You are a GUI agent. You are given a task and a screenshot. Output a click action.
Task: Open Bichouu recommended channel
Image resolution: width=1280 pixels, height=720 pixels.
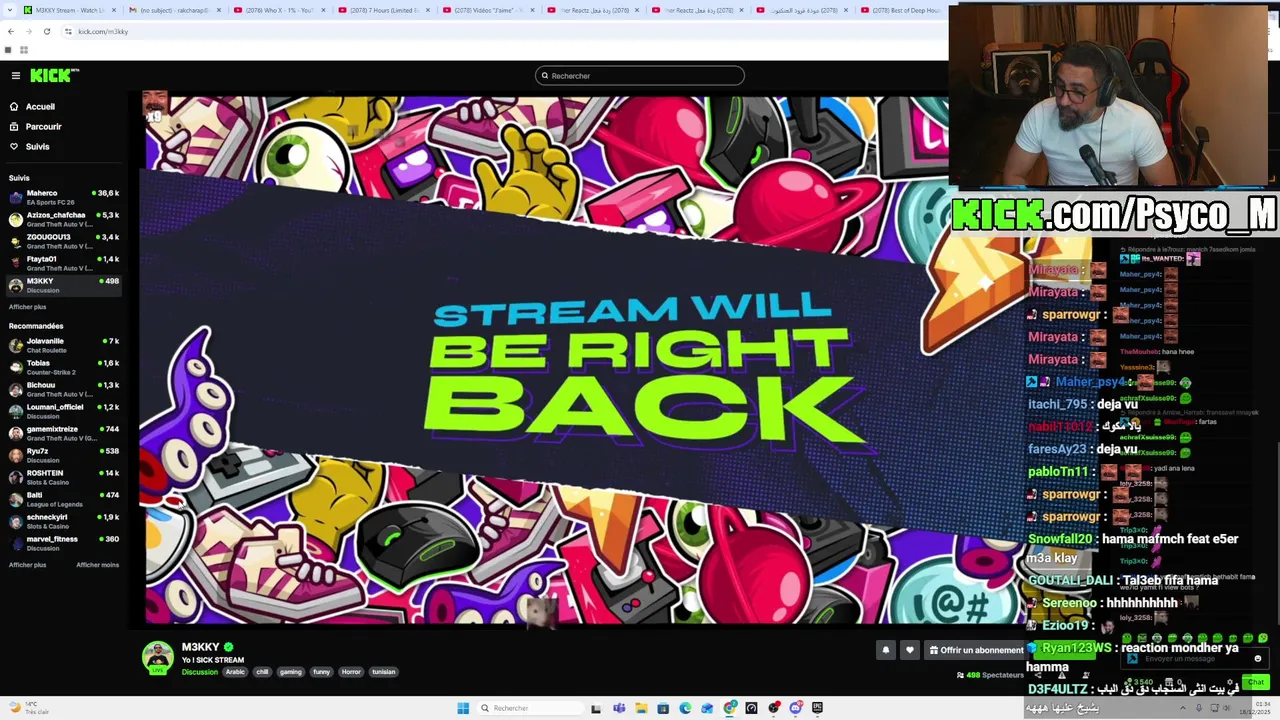(x=64, y=389)
